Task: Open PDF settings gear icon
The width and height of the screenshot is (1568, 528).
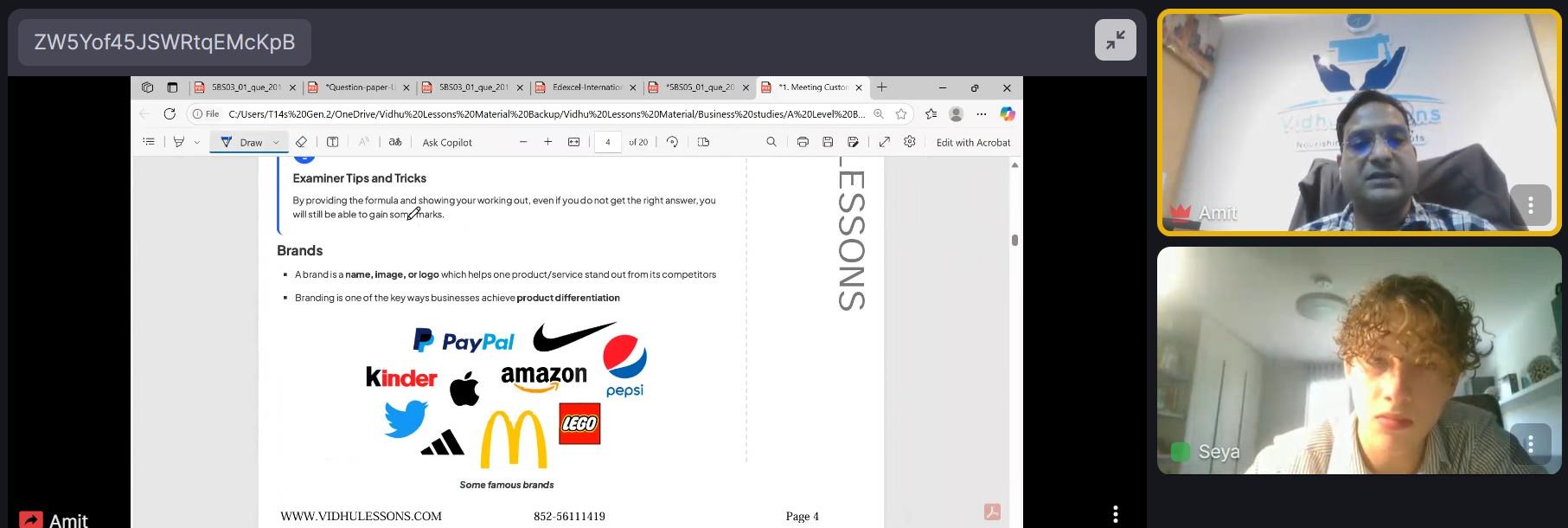Action: tap(909, 142)
